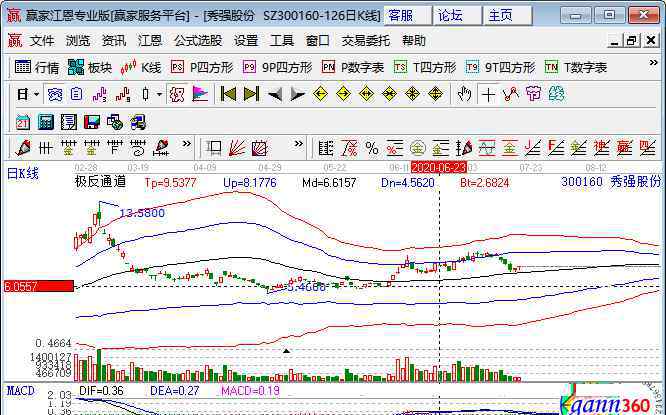Image resolution: width=666 pixels, height=415 pixels.
Task: Click the yellow diamond right-arrow icon
Action: 343,94
